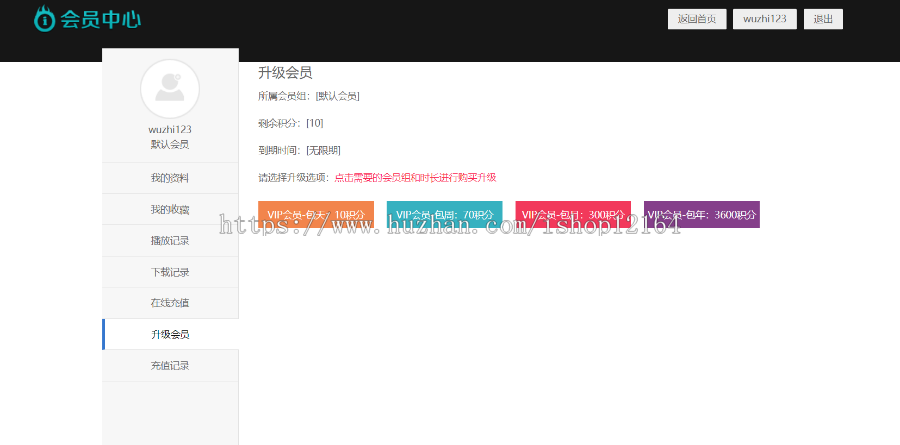Select 在线充值 in the sidebar

(170, 303)
